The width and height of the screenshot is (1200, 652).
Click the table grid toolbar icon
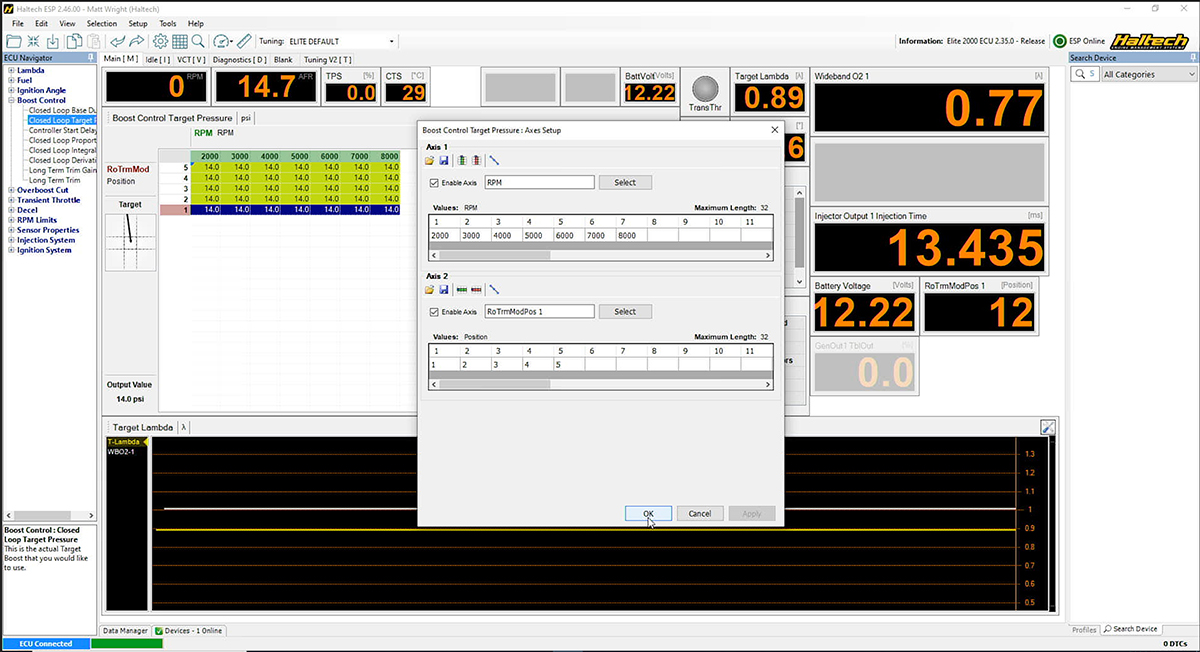point(180,41)
